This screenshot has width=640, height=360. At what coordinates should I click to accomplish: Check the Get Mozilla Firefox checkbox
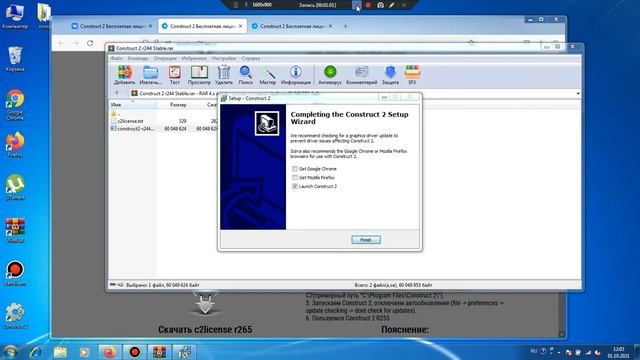pyautogui.click(x=295, y=178)
